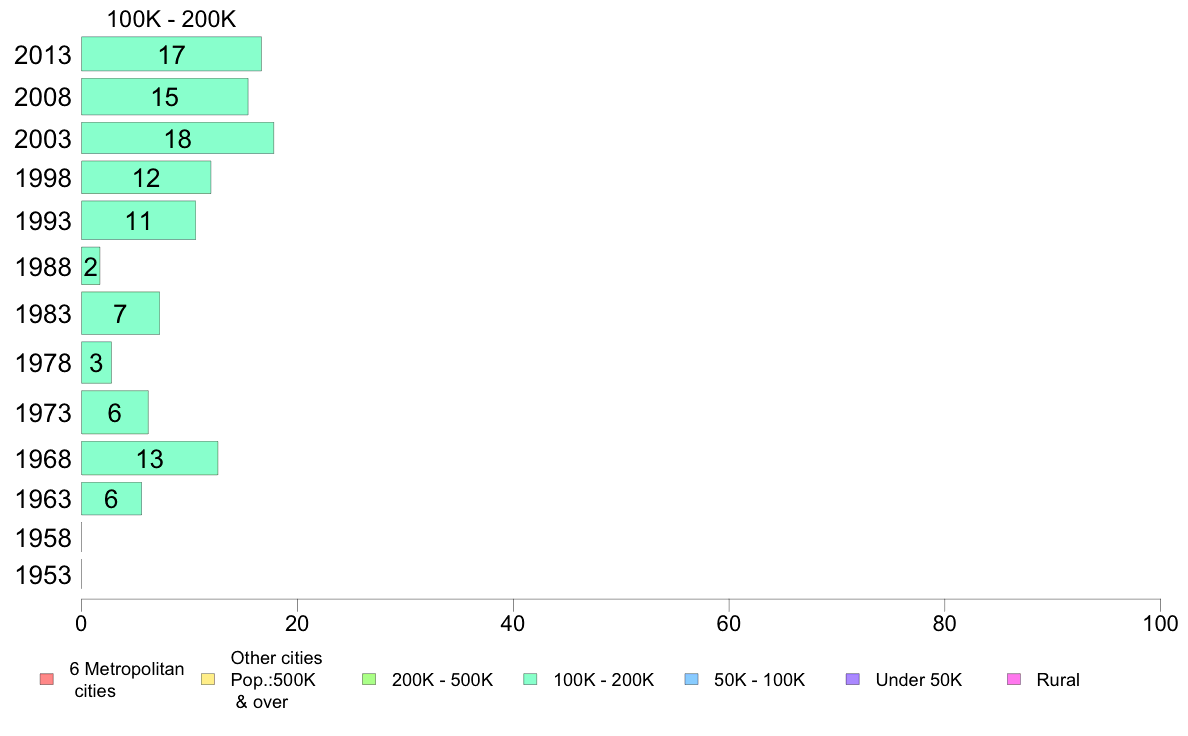Select the 2003 bar showing 18

click(x=177, y=138)
